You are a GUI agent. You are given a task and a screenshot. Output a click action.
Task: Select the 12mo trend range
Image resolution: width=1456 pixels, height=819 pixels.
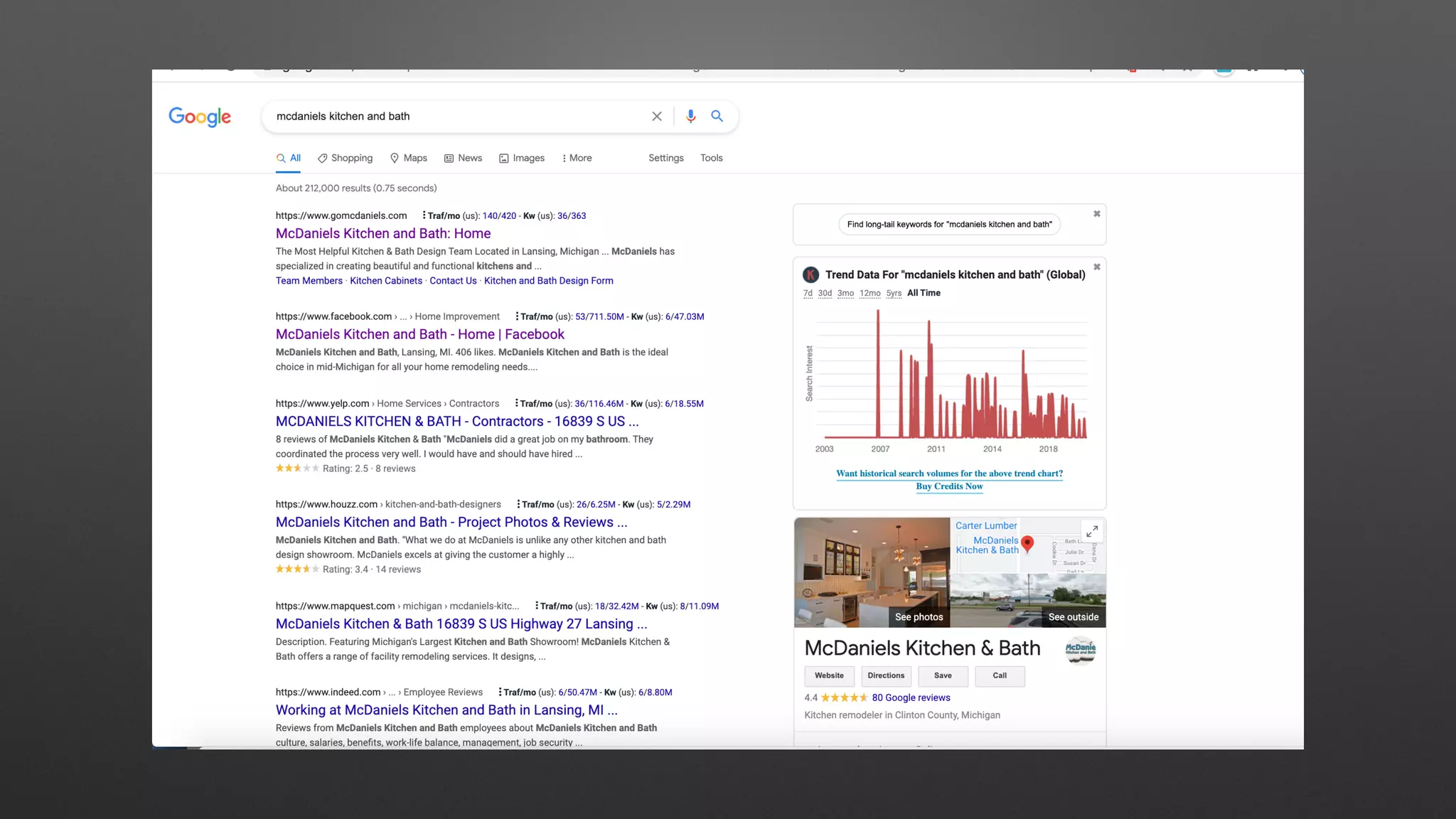point(869,294)
